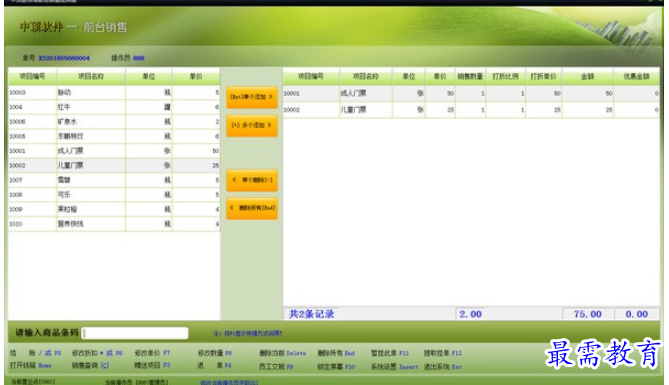Click the 结账 F5 checkout shortcut
This screenshot has height=385, width=669.
pos(36,353)
